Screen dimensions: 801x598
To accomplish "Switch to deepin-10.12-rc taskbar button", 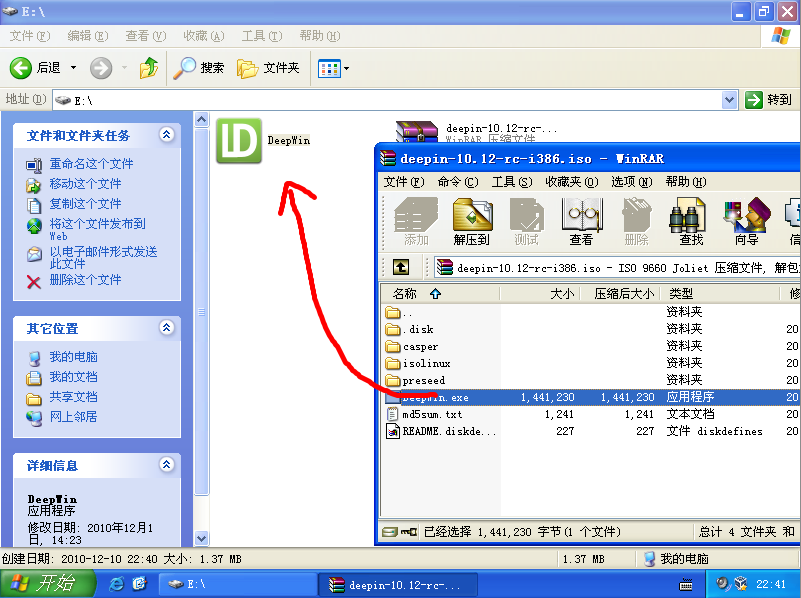I will 397,584.
